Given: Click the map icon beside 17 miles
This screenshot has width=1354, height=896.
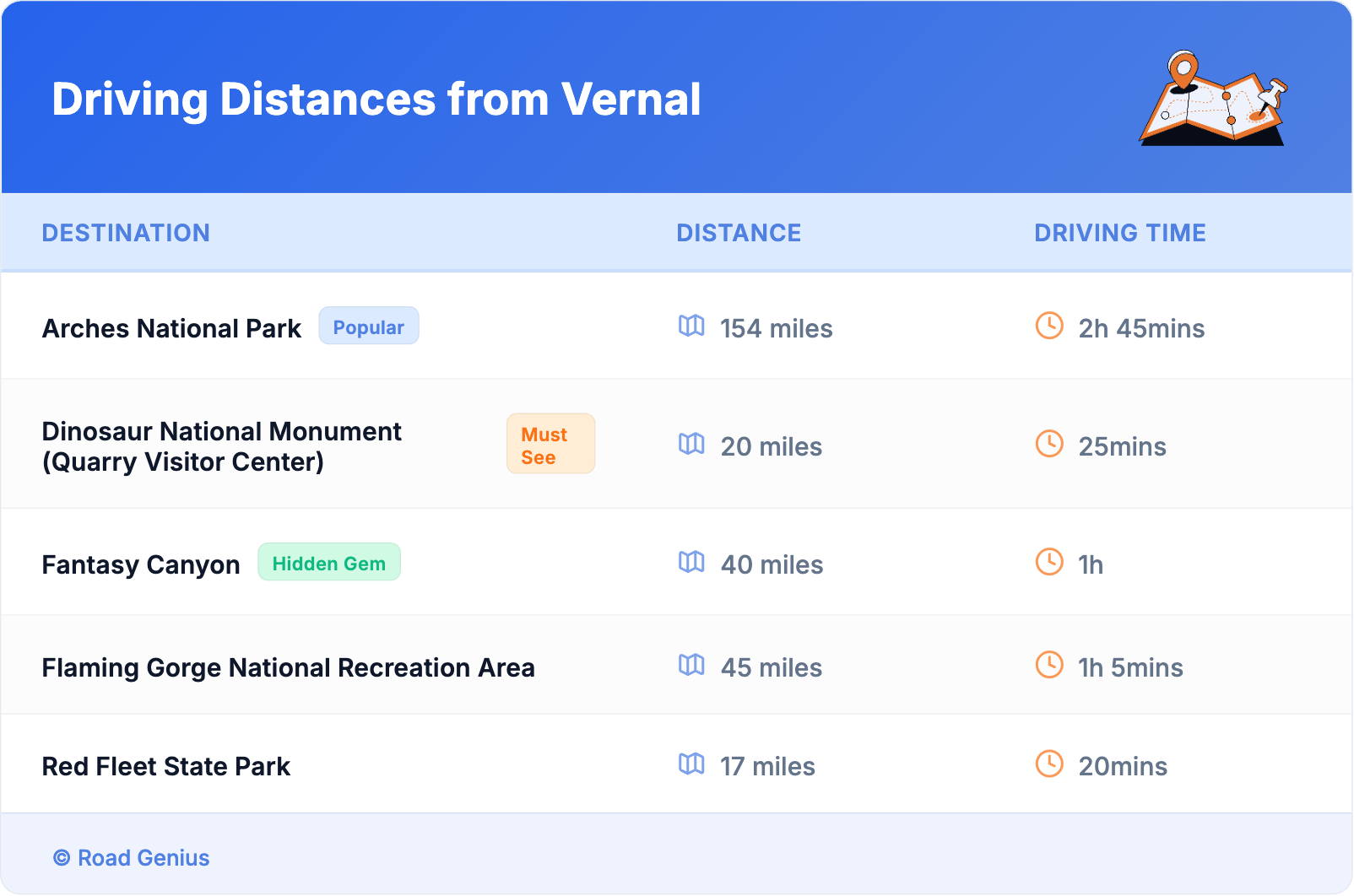Looking at the screenshot, I should [691, 764].
